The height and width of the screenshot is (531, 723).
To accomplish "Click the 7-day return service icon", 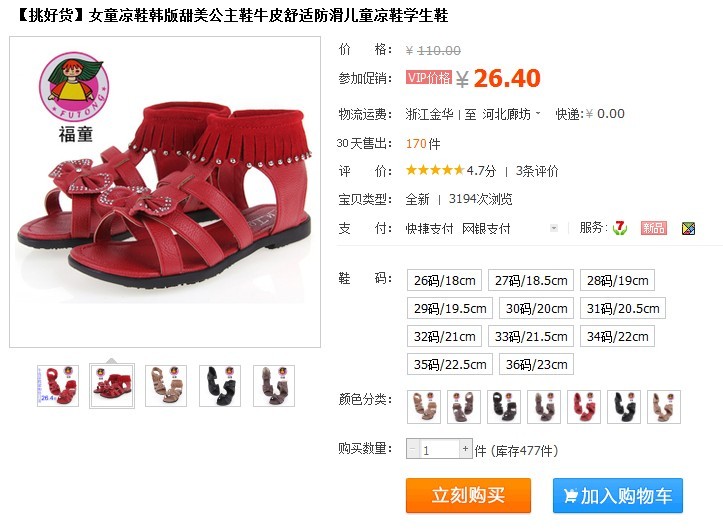I will [619, 228].
